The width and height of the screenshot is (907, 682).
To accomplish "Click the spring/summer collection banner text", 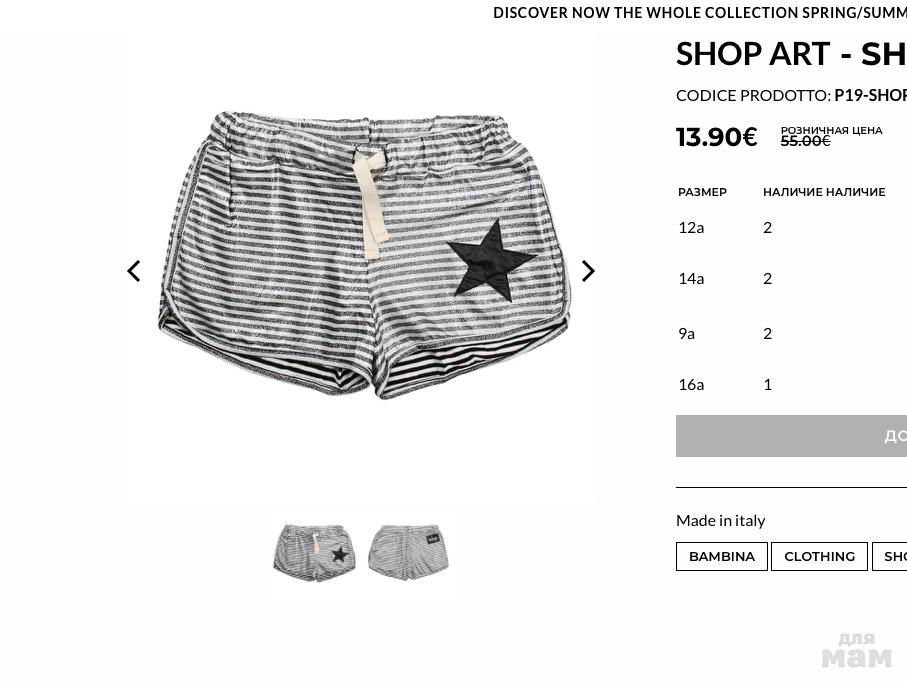I will coord(700,13).
